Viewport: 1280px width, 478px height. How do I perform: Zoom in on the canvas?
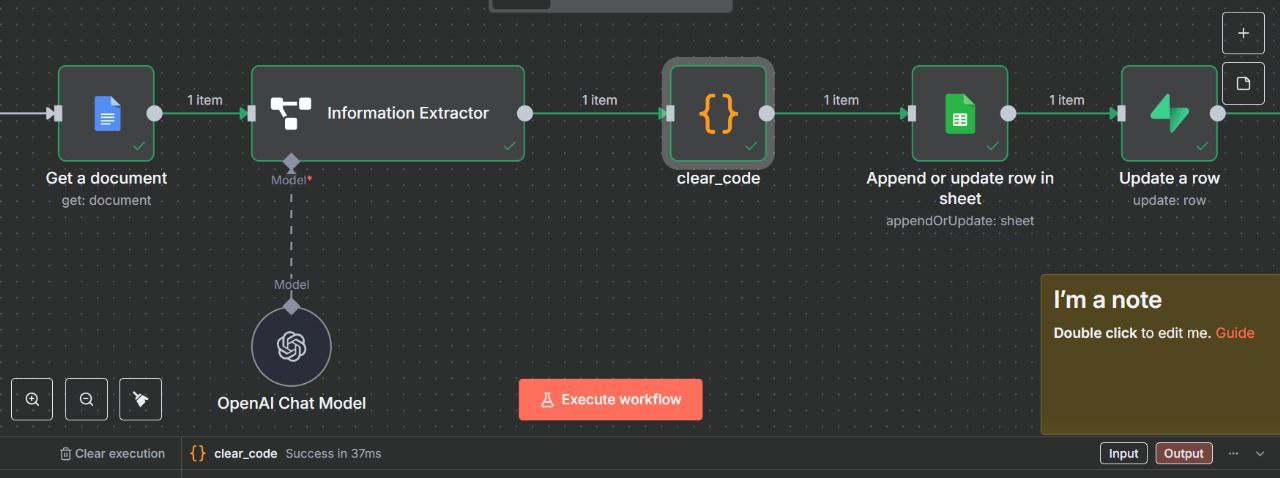coord(32,399)
